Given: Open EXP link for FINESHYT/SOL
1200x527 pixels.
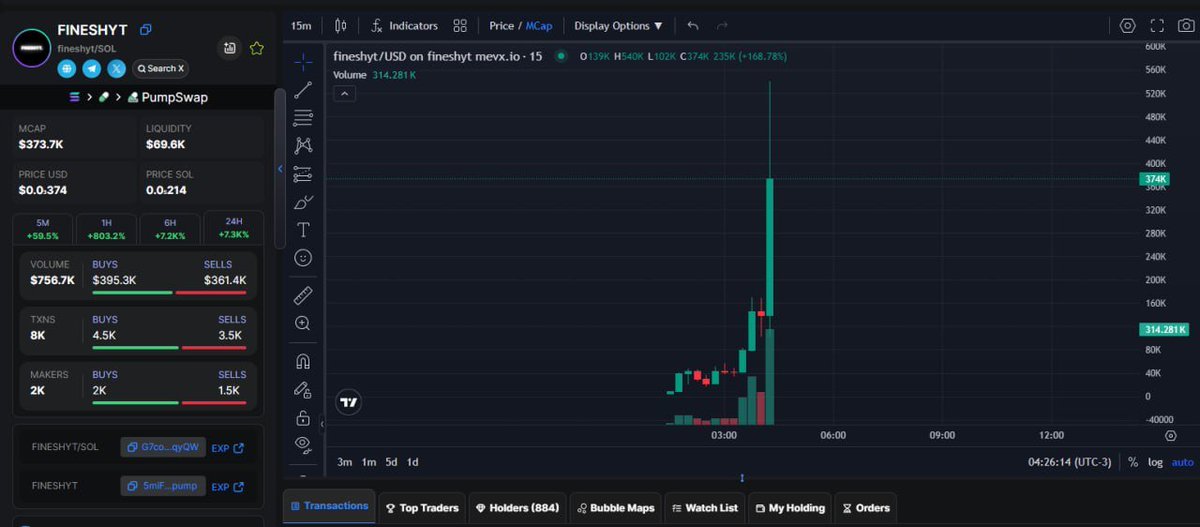Looking at the screenshot, I should coord(228,447).
